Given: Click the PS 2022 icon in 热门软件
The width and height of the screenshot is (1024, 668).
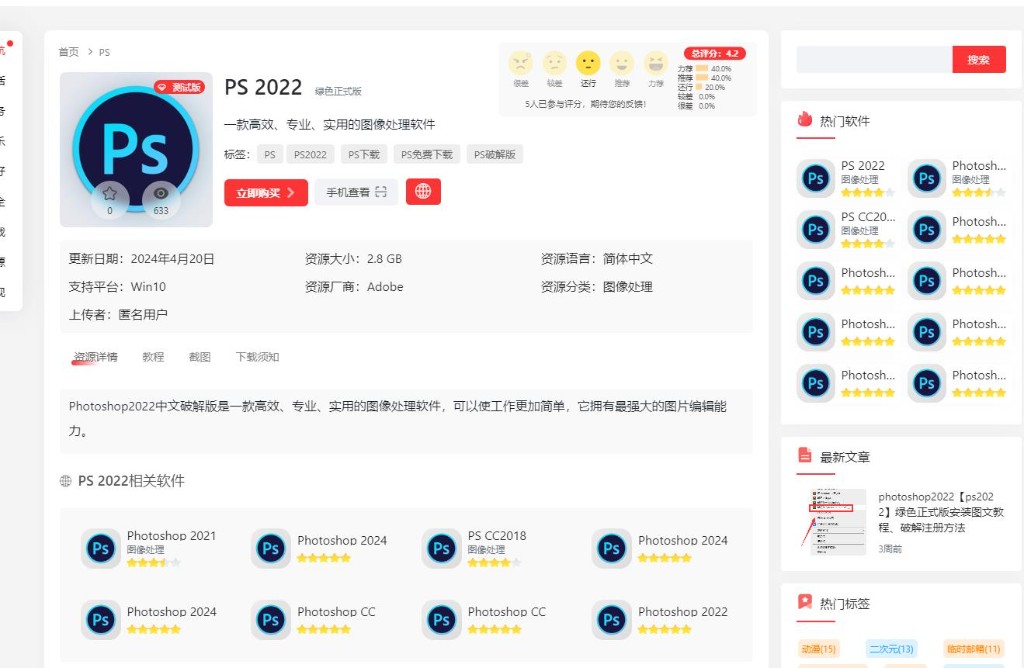Looking at the screenshot, I should point(816,178).
